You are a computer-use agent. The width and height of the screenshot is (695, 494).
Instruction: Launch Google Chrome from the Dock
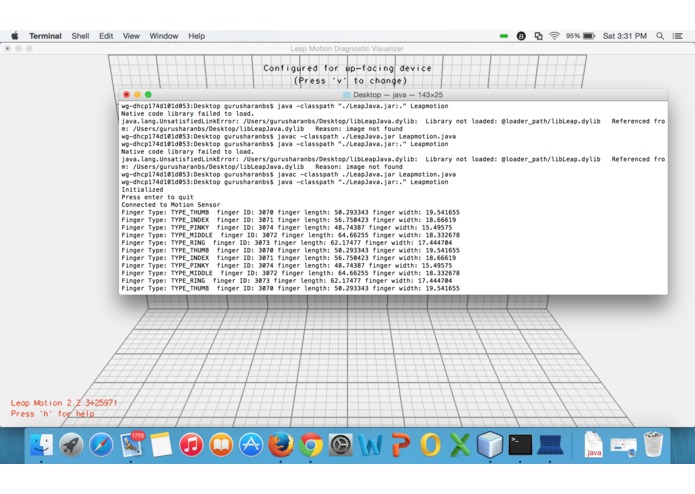coord(311,444)
